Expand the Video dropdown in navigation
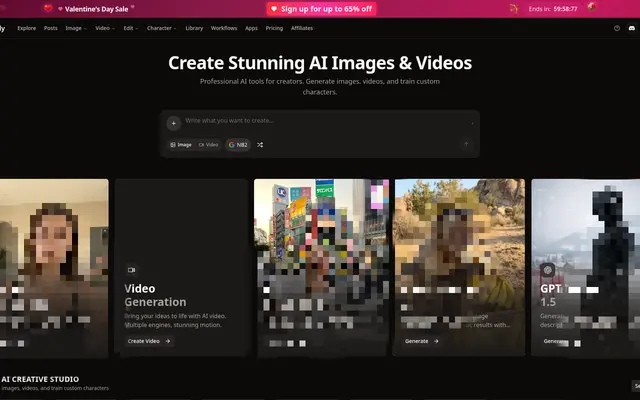Viewport: 640px width, 400px height. coord(105,28)
